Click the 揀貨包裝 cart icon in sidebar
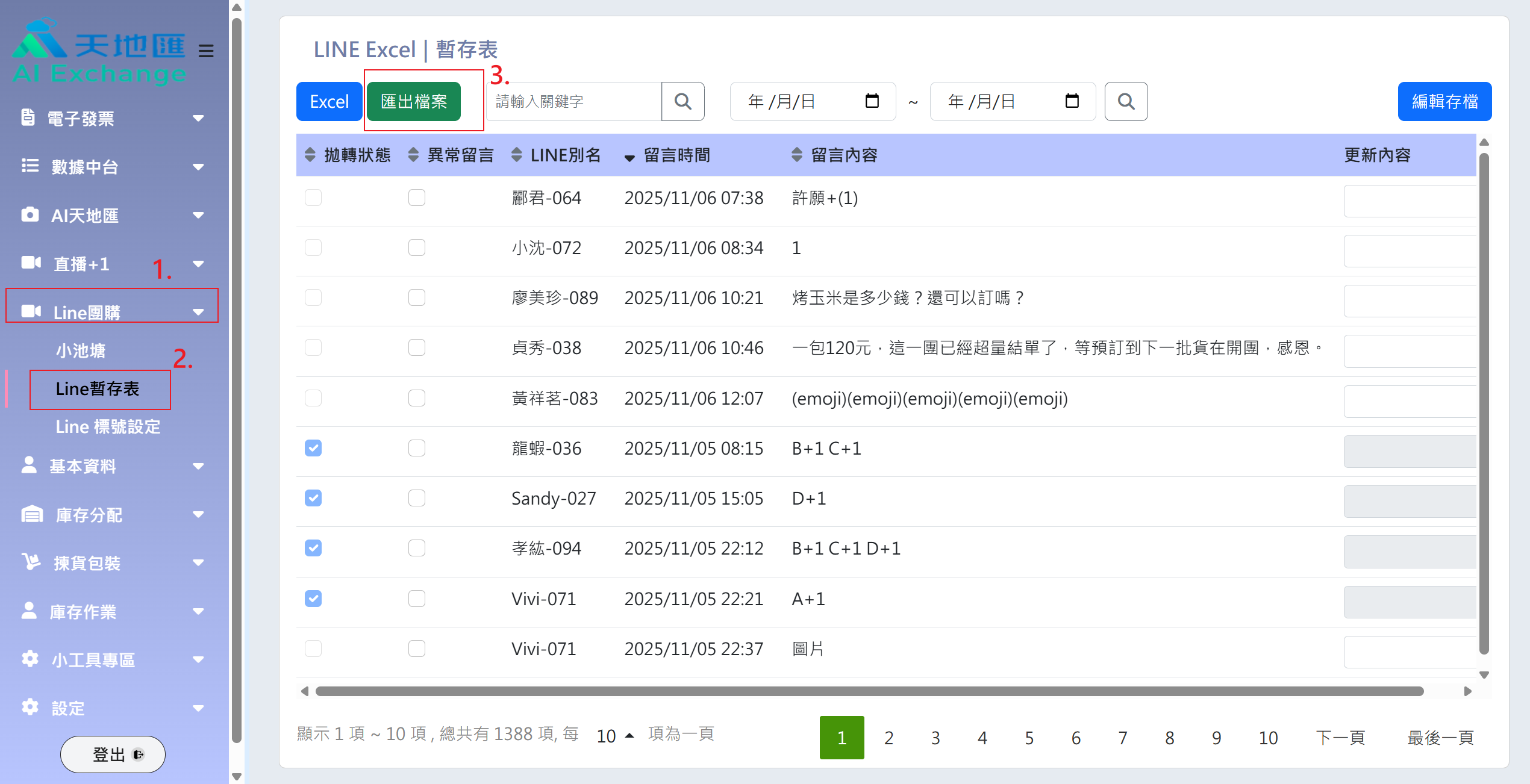The height and width of the screenshot is (784, 1530). [x=31, y=562]
